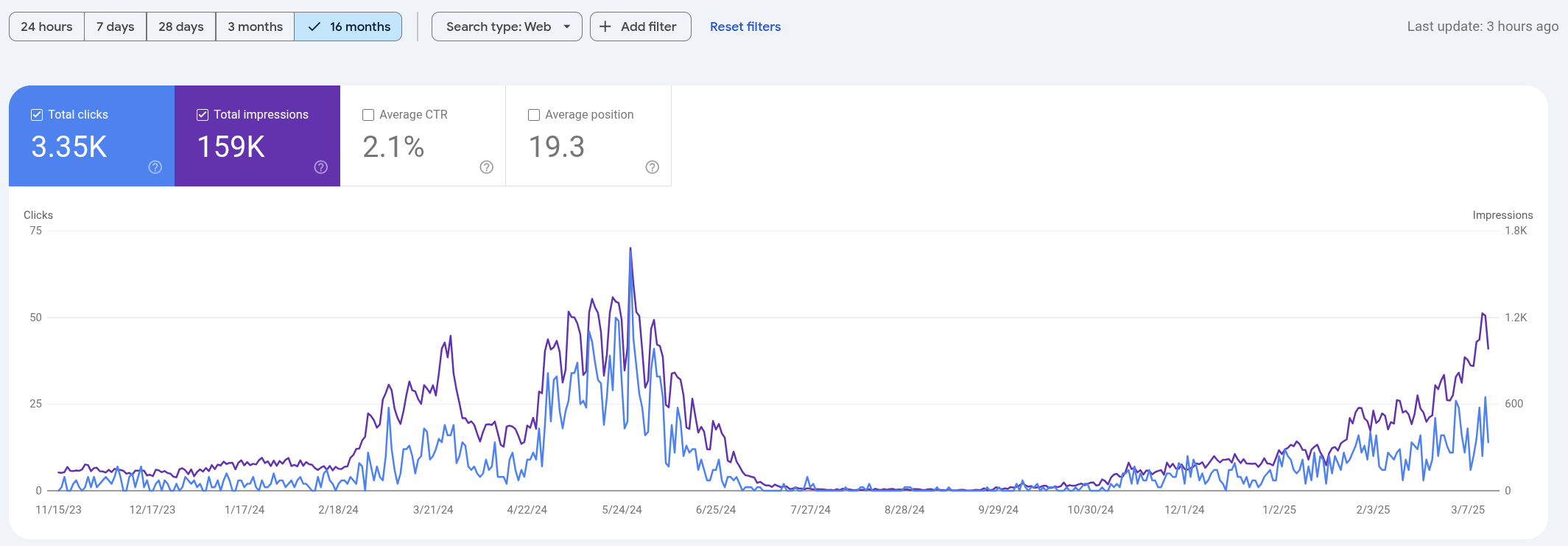Click the checkmark icon beside 16 months
The width and height of the screenshot is (1568, 546).
[x=314, y=27]
